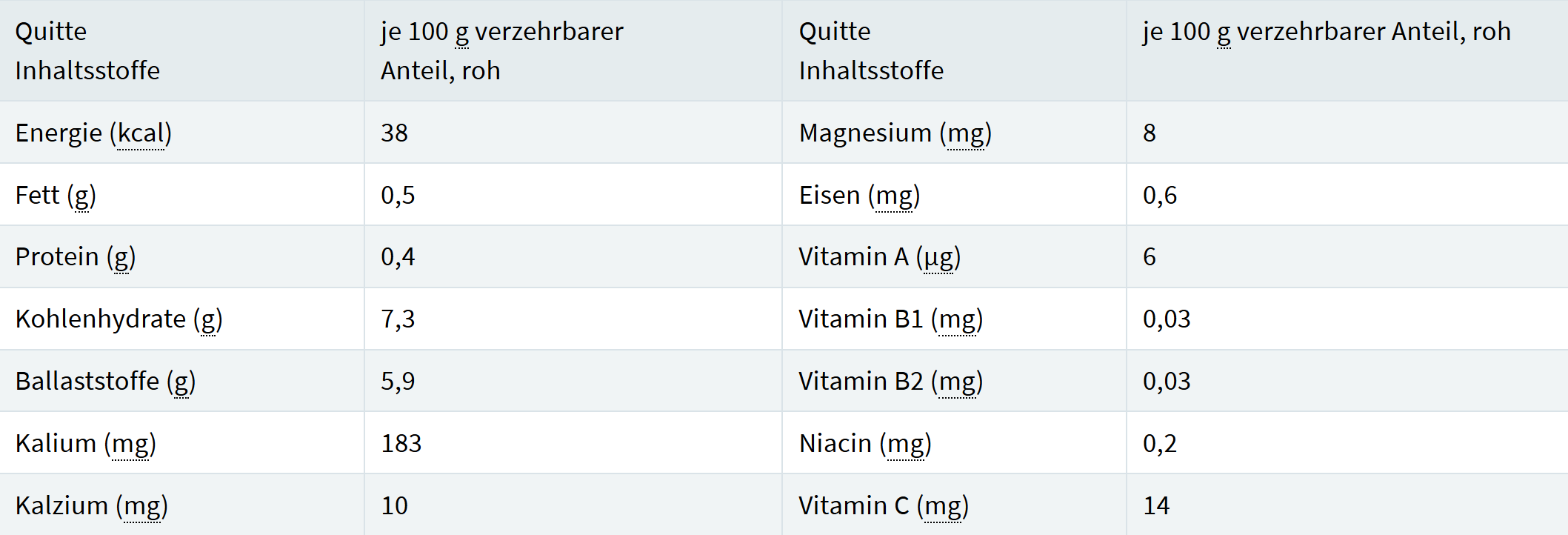Click the Vitamin B2 (mg) label
The width and height of the screenshot is (1568, 535).
pos(890,382)
